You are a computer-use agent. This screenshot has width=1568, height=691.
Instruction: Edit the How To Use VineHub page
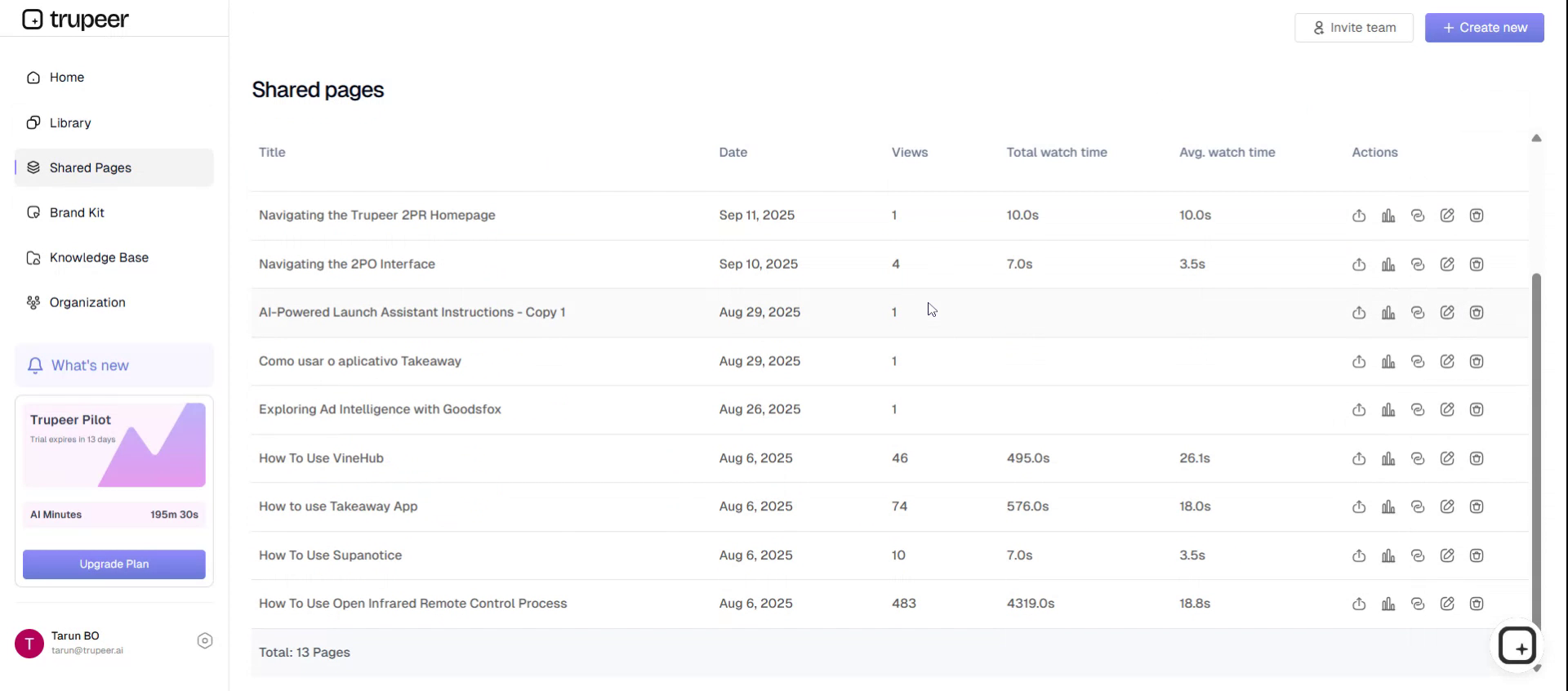coord(1447,458)
